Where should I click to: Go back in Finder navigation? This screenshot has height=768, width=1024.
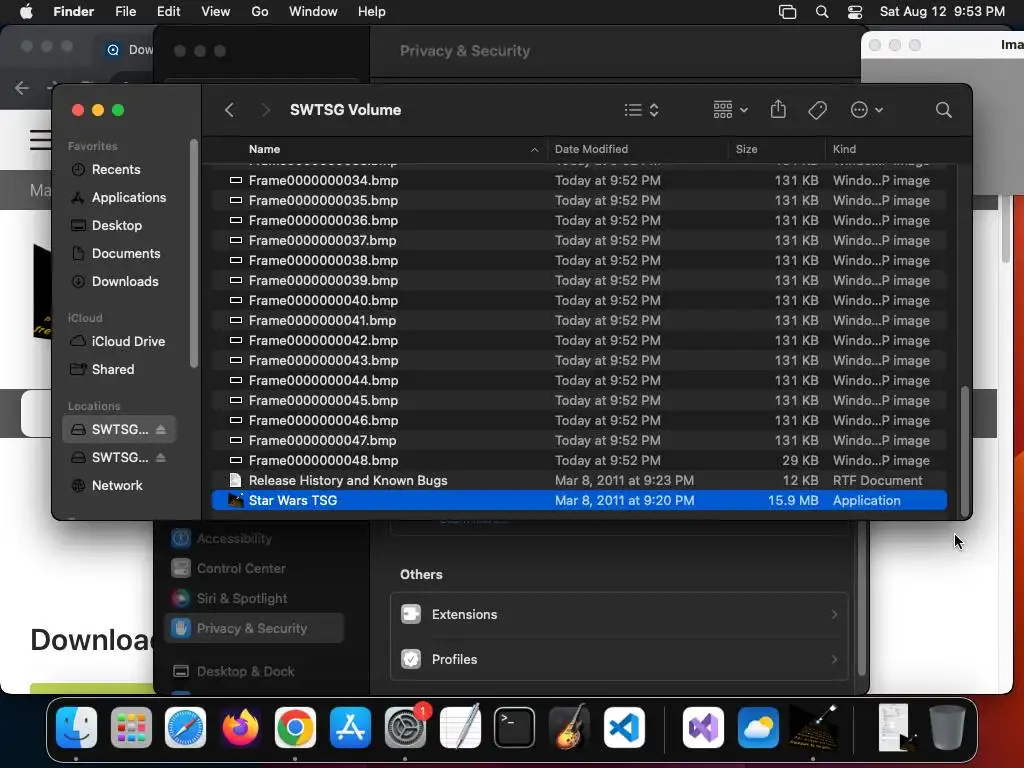click(x=229, y=110)
